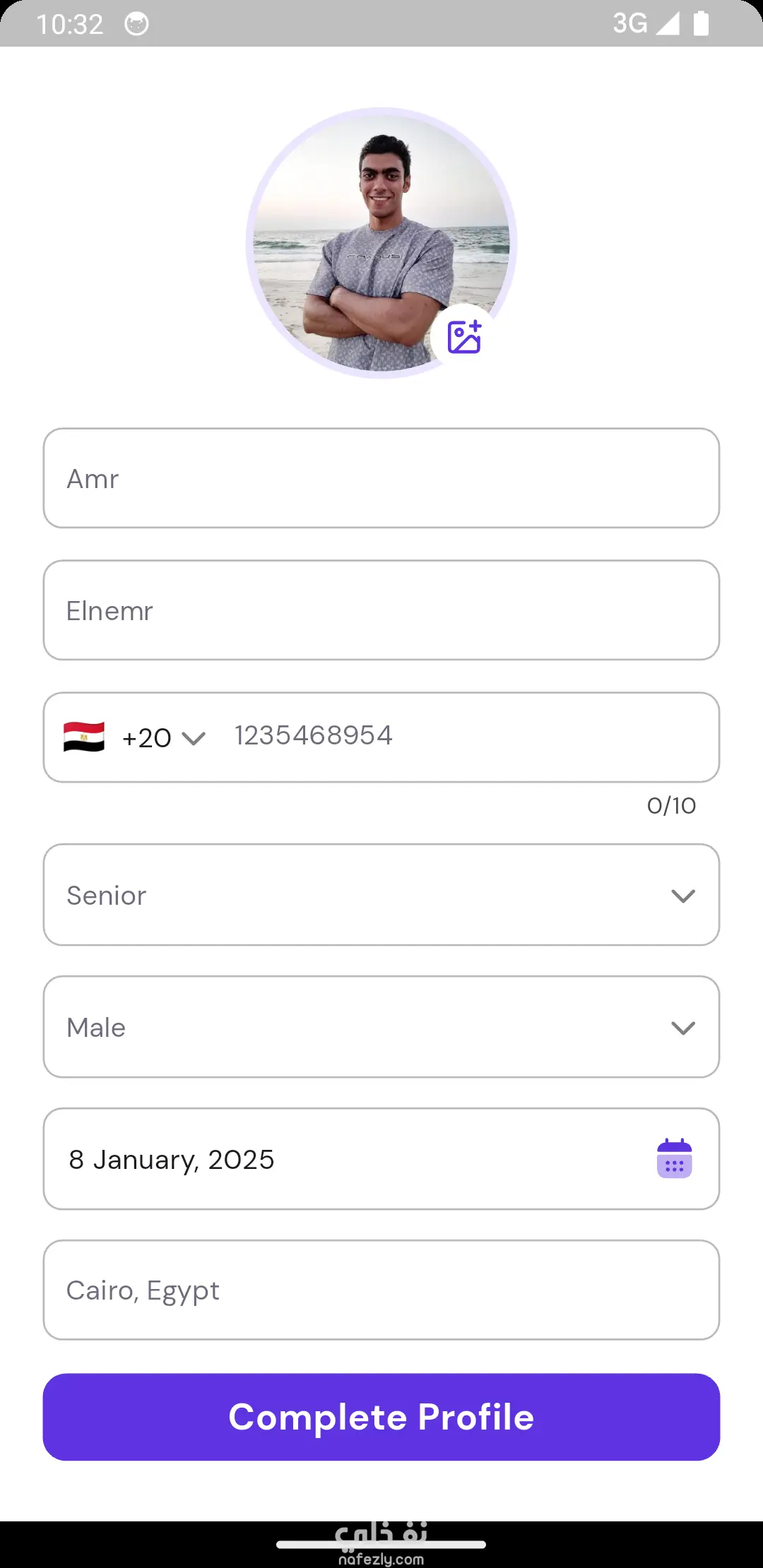Tap the Egypt flag icon
The width and height of the screenshot is (763, 1568).
pos(84,737)
